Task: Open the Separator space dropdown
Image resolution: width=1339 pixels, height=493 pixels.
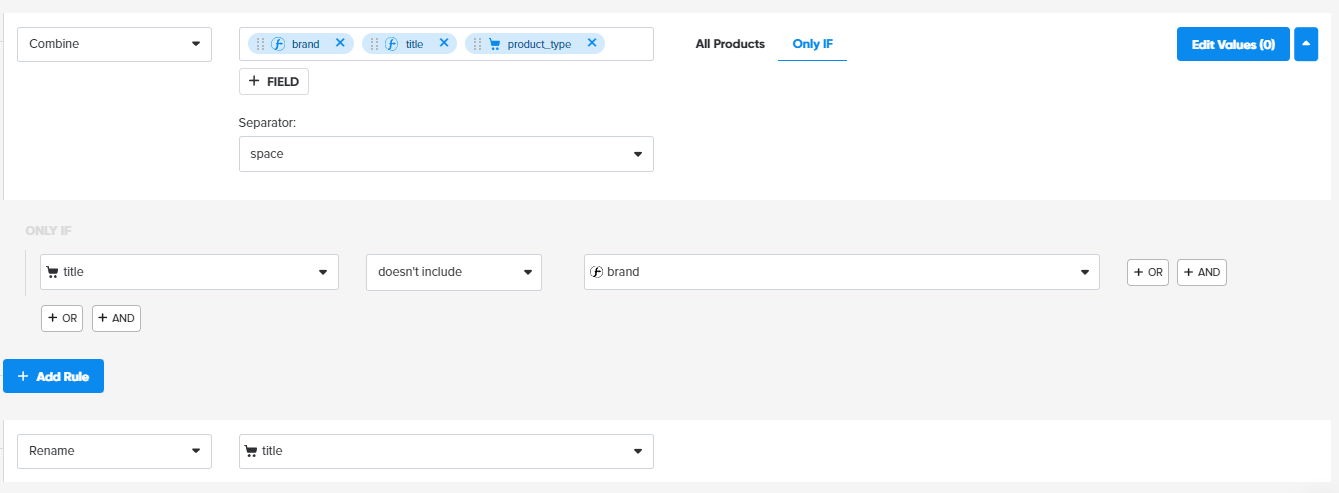Action: [x=446, y=154]
